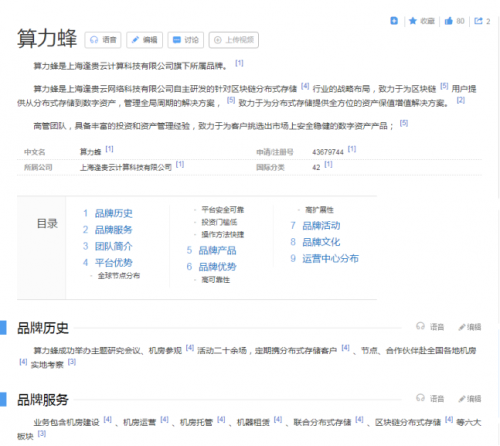Click reference [4] after 机器租赁
The height and width of the screenshot is (446, 500).
click(x=278, y=419)
